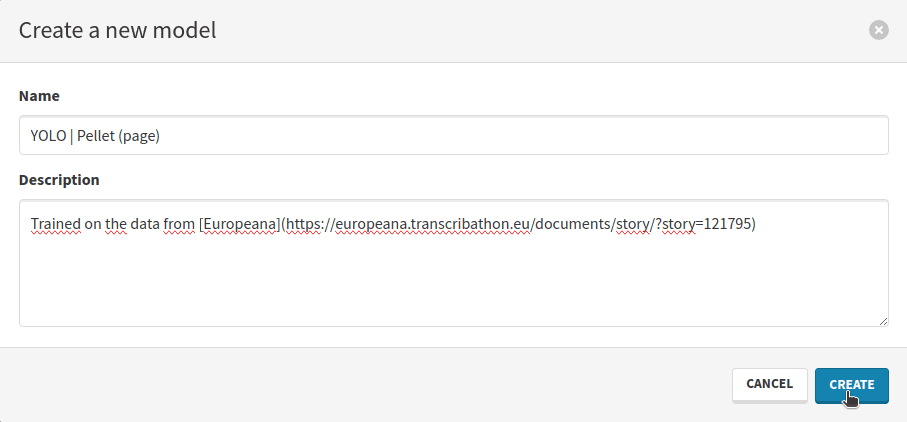Click the bracketed [Europeana] text

[239, 224]
